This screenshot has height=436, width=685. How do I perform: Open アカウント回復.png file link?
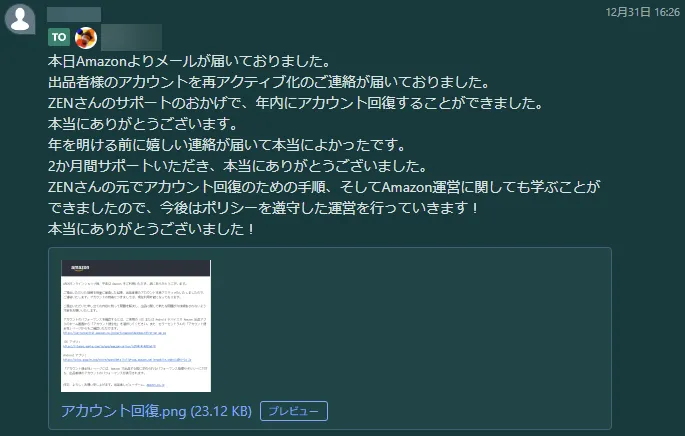tap(156, 411)
